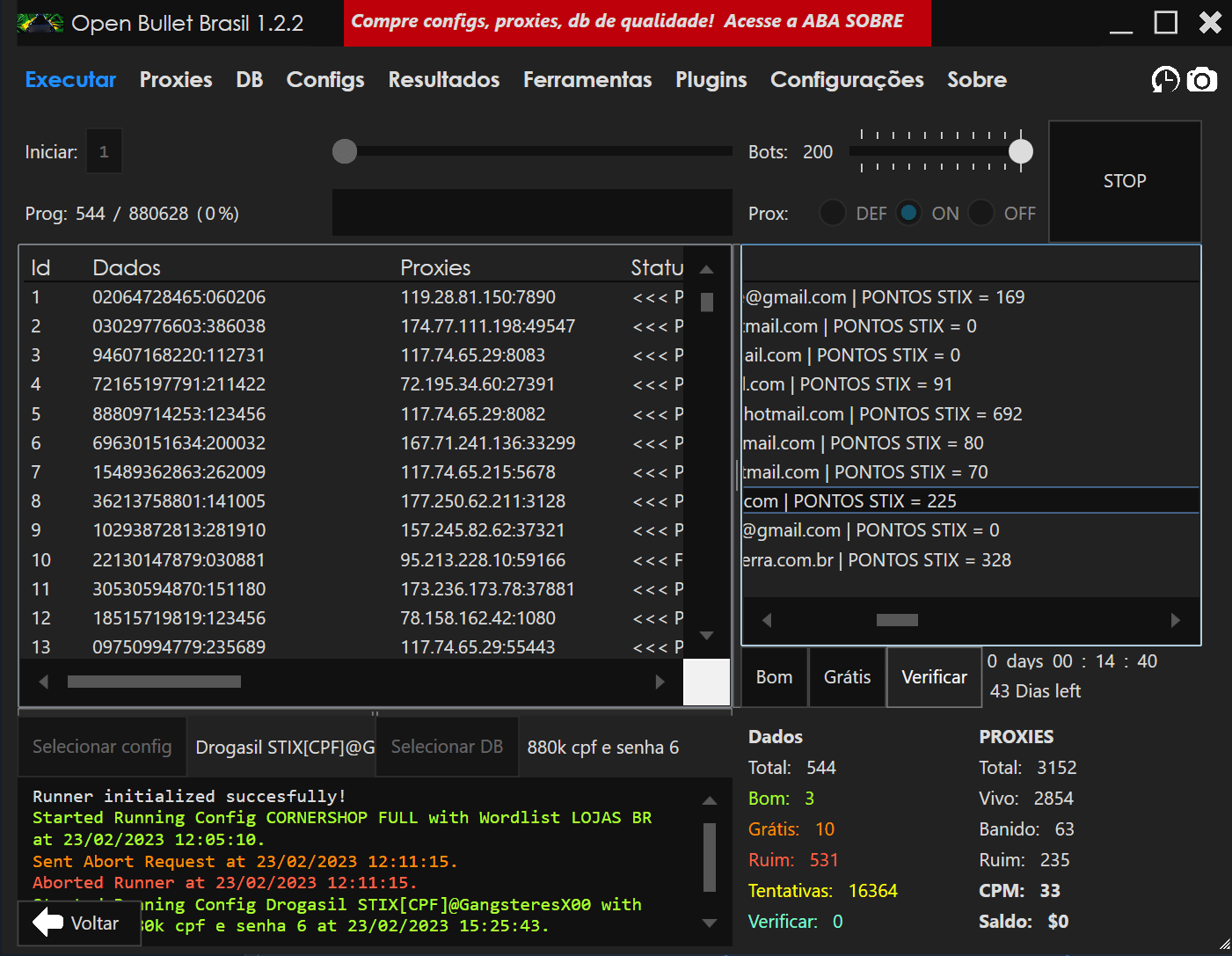Open the Selecionar config selector
1232x956 pixels.
pyautogui.click(x=102, y=747)
